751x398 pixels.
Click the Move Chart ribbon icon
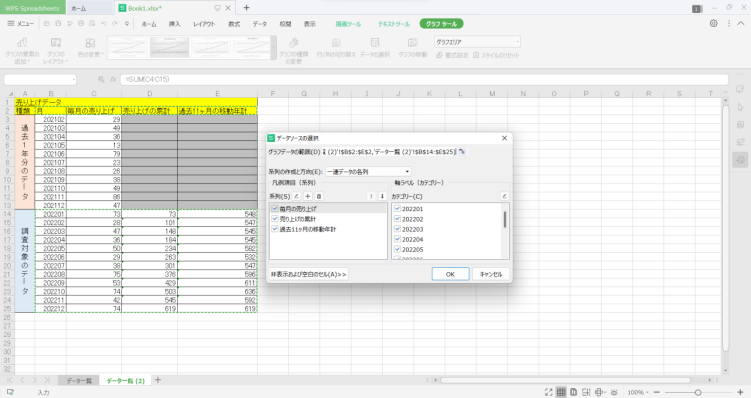coord(412,48)
